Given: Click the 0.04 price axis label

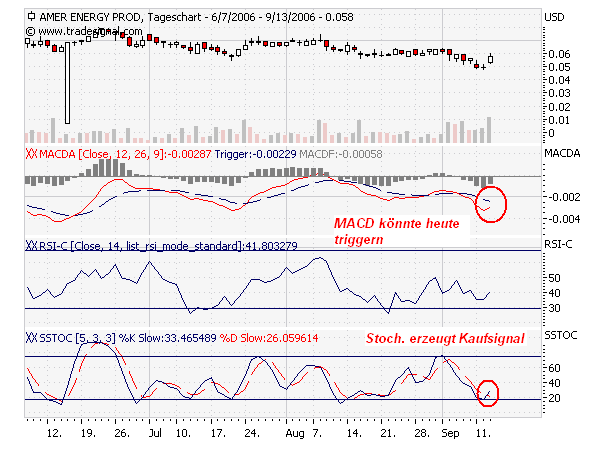Looking at the screenshot, I should 559,80.
